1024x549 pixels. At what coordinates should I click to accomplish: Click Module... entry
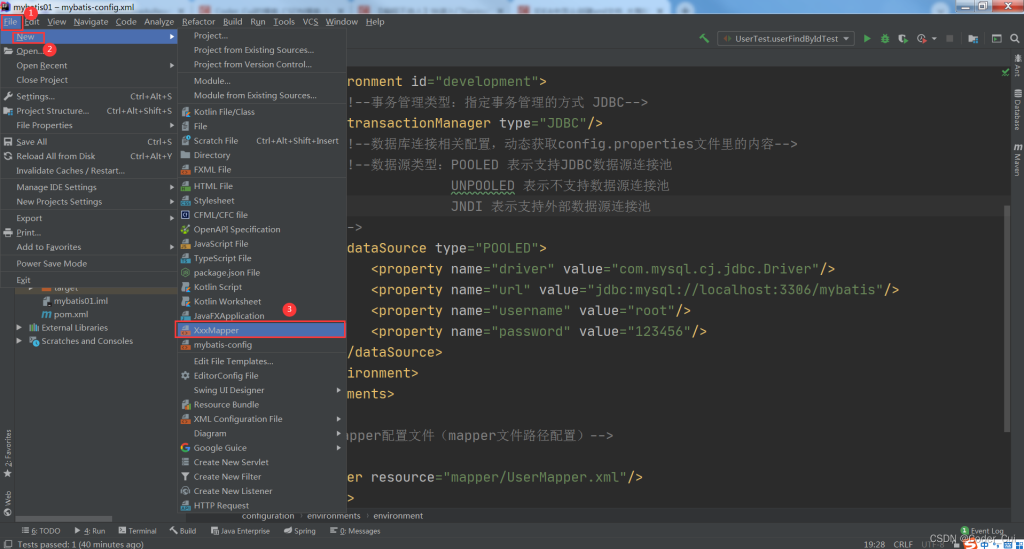click(x=261, y=81)
